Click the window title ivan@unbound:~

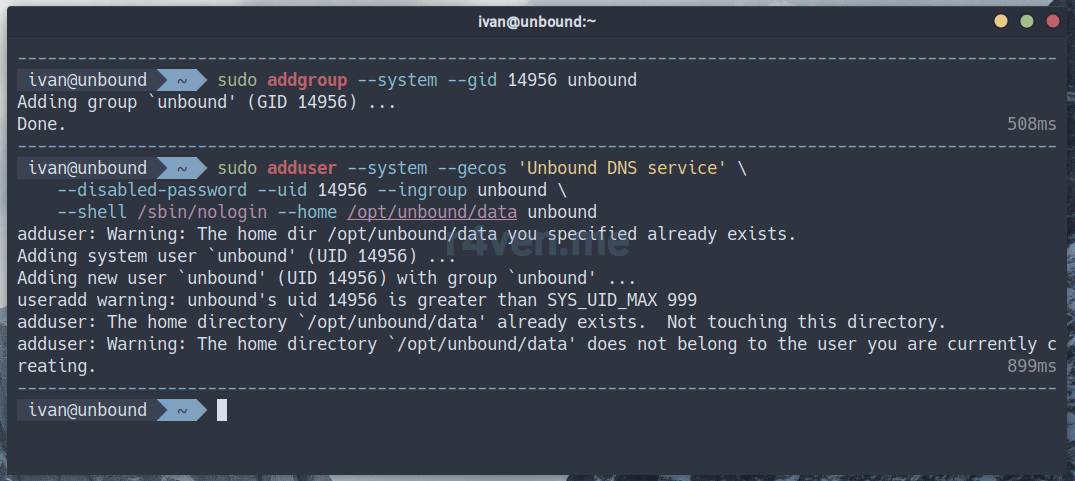point(537,21)
